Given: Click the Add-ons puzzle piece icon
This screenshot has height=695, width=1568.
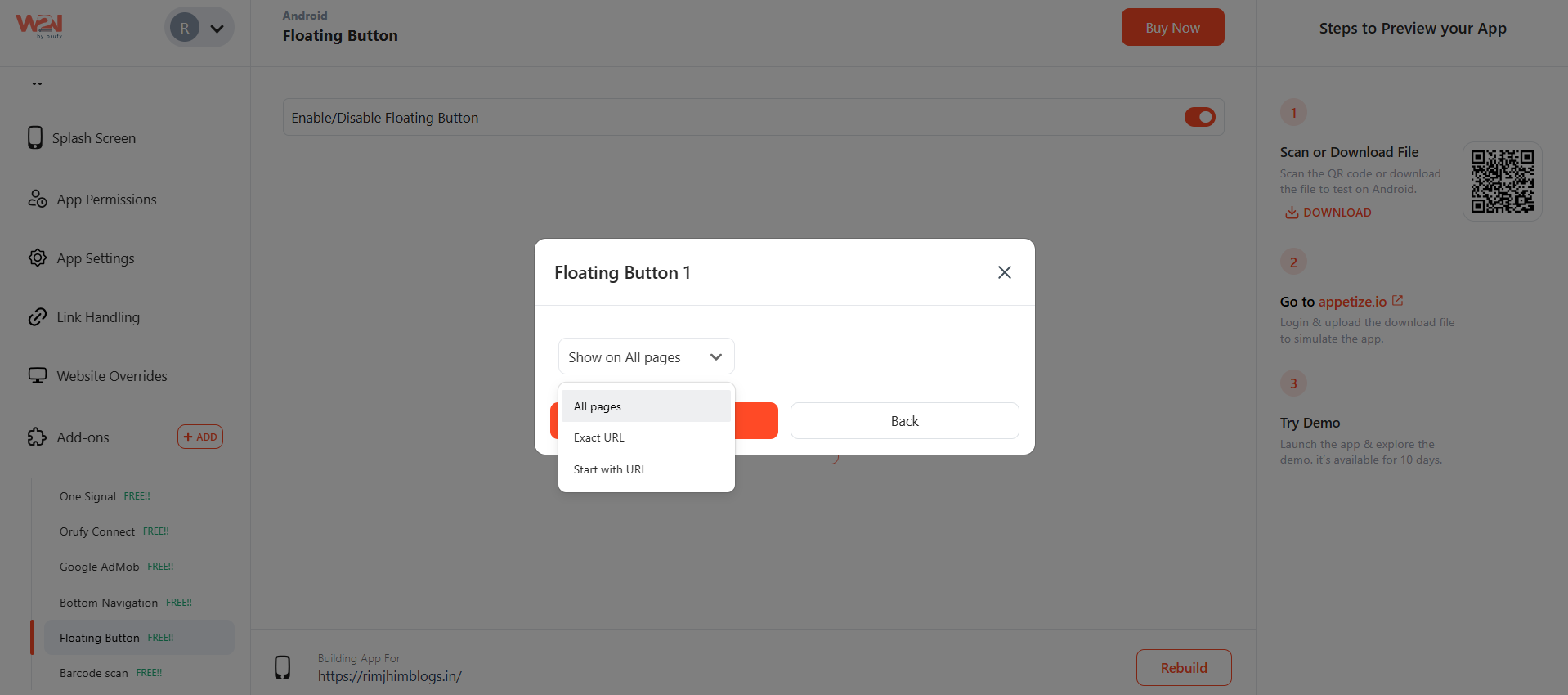Looking at the screenshot, I should click(x=38, y=437).
